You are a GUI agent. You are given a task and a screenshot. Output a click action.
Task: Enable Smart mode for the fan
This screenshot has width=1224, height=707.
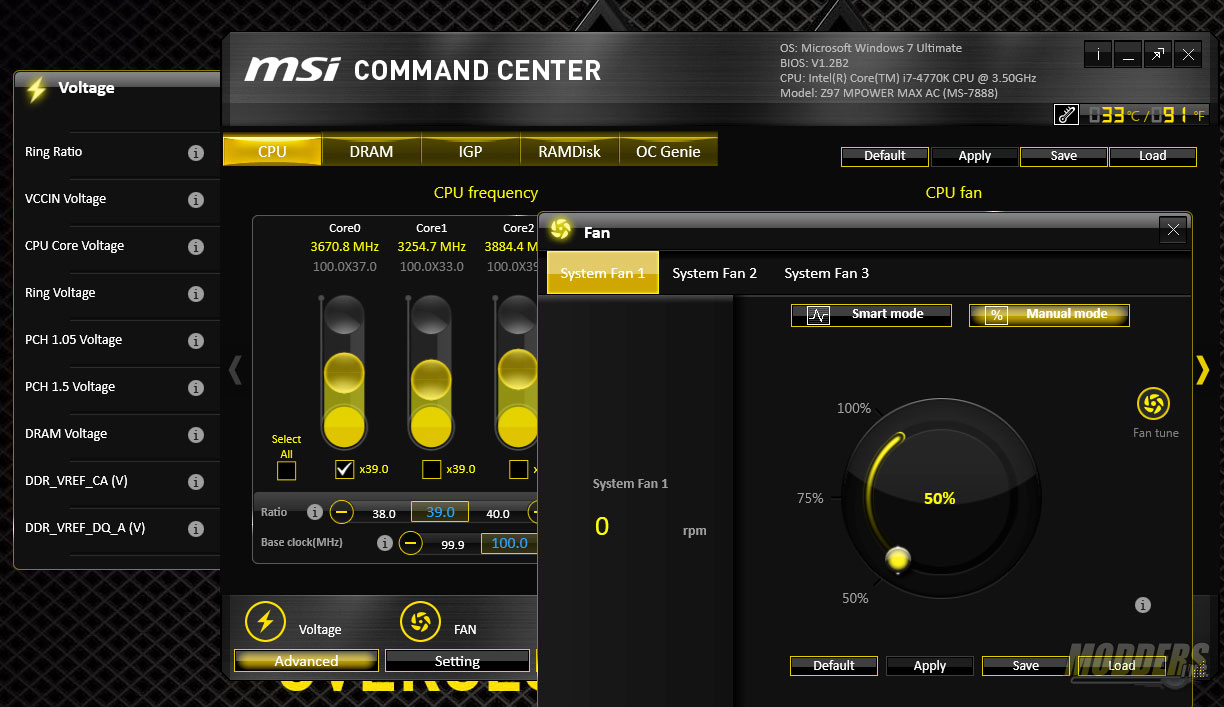[871, 315]
